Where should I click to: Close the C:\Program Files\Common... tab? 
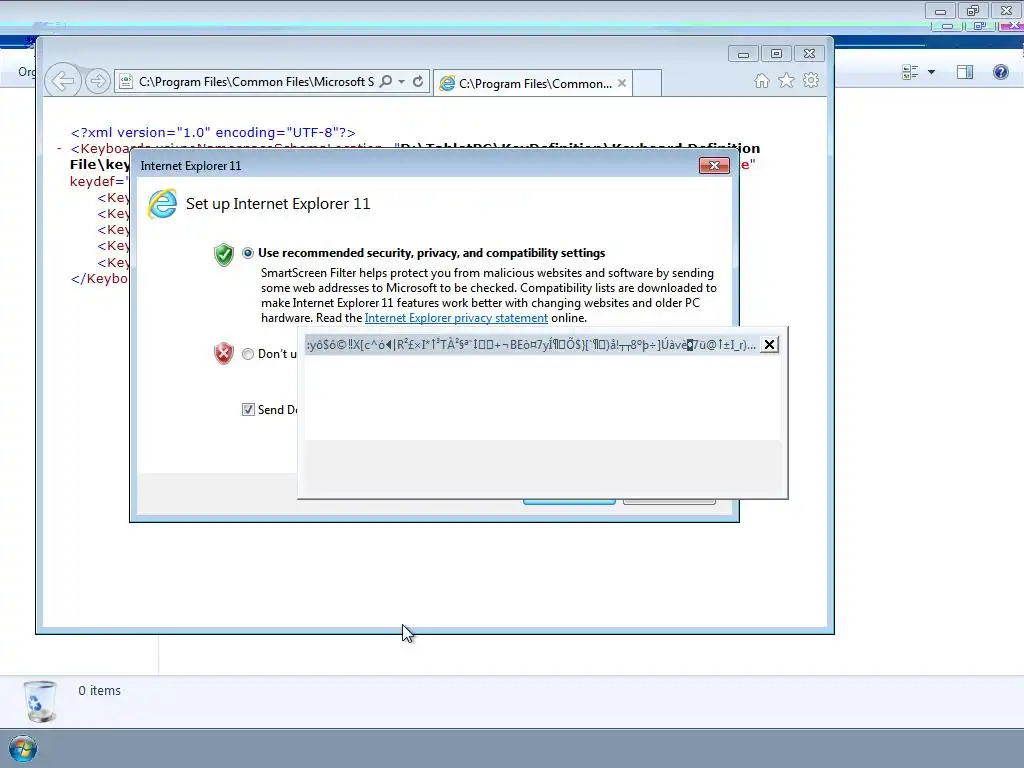622,83
